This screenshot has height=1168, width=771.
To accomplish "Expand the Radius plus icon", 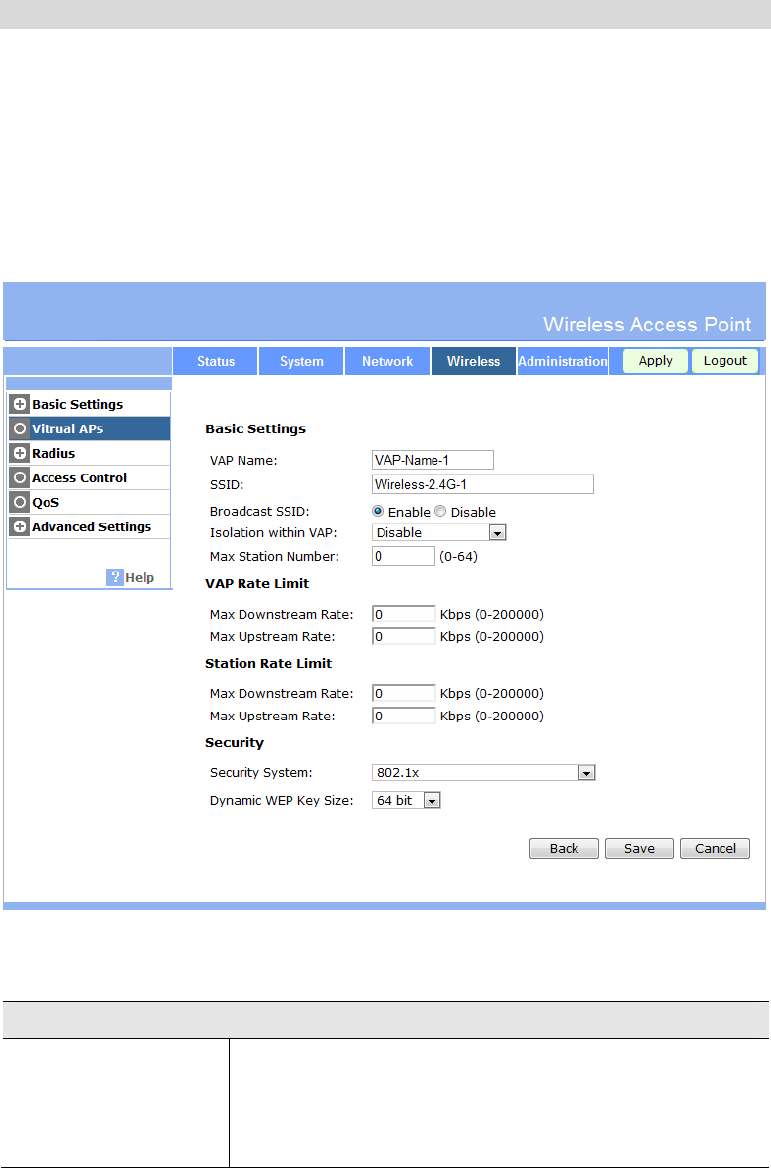I will pyautogui.click(x=20, y=454).
